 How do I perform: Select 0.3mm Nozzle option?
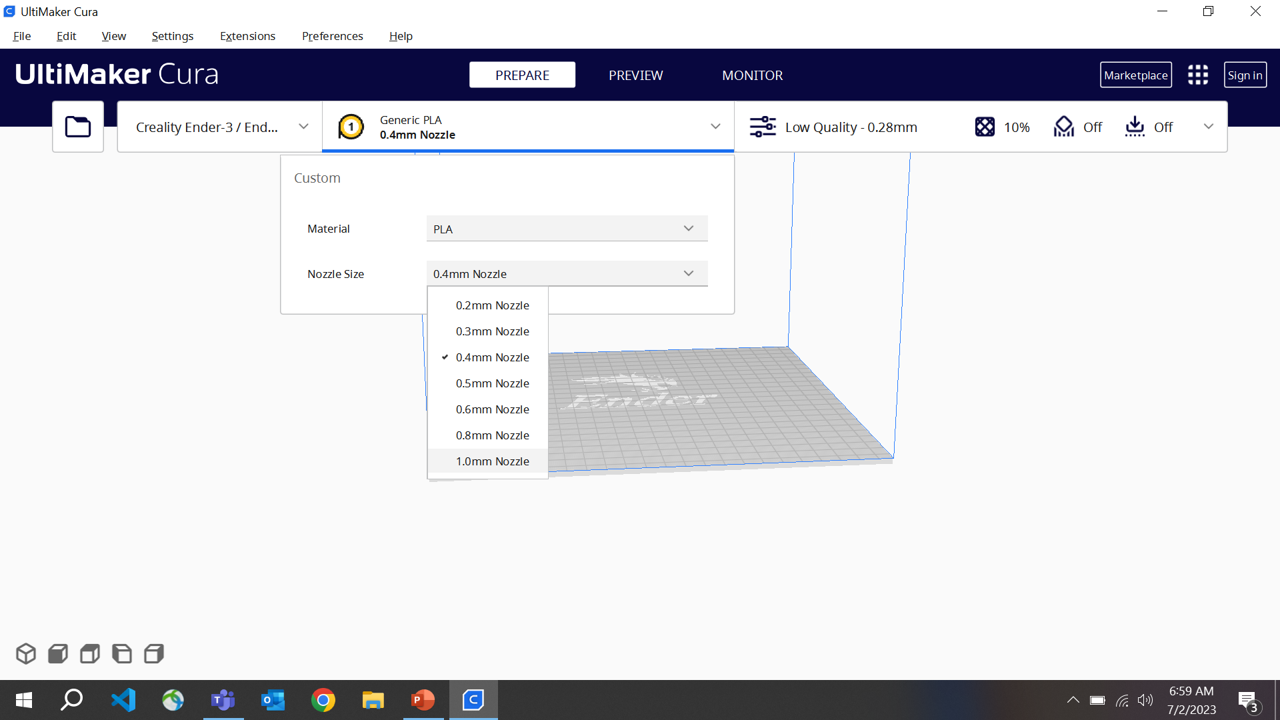(488, 331)
